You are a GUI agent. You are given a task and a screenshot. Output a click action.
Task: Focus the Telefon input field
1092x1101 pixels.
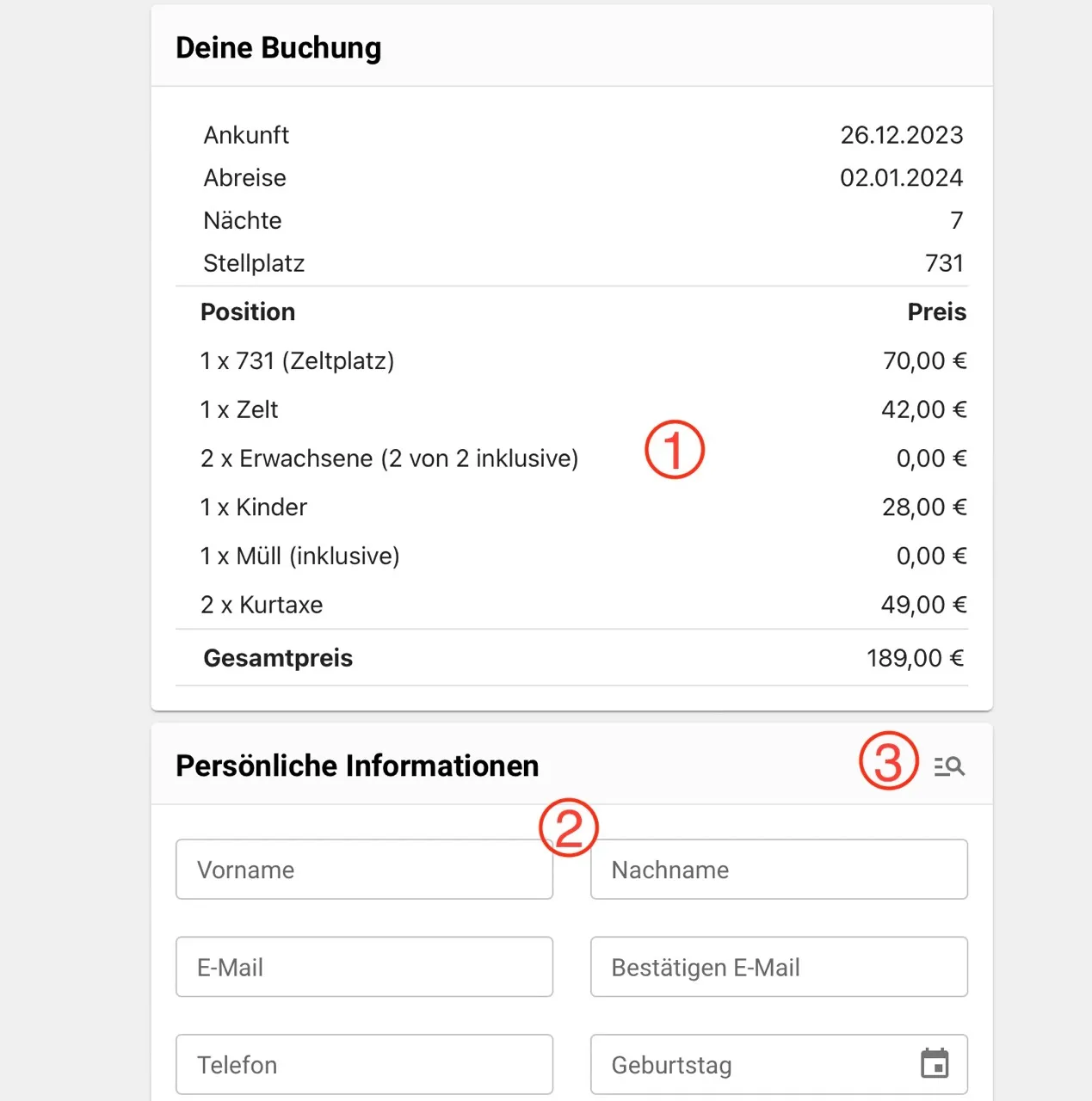click(364, 1065)
